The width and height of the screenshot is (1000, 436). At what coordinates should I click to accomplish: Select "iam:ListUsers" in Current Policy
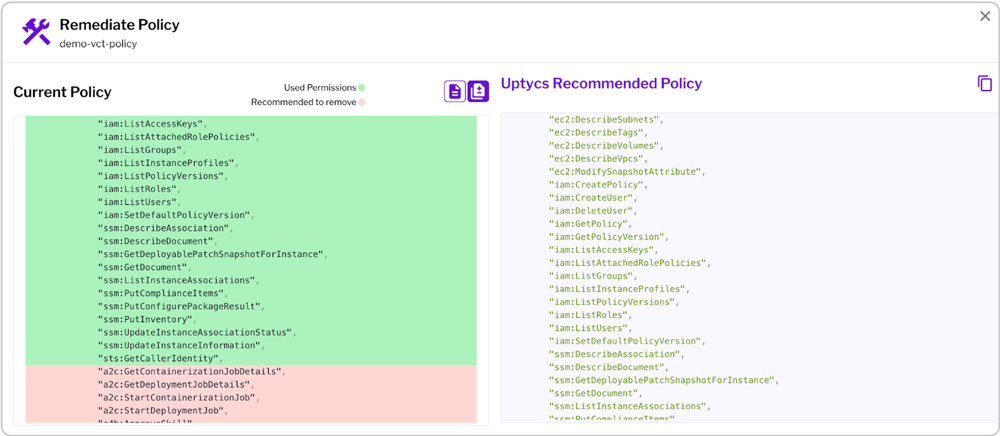(x=139, y=201)
